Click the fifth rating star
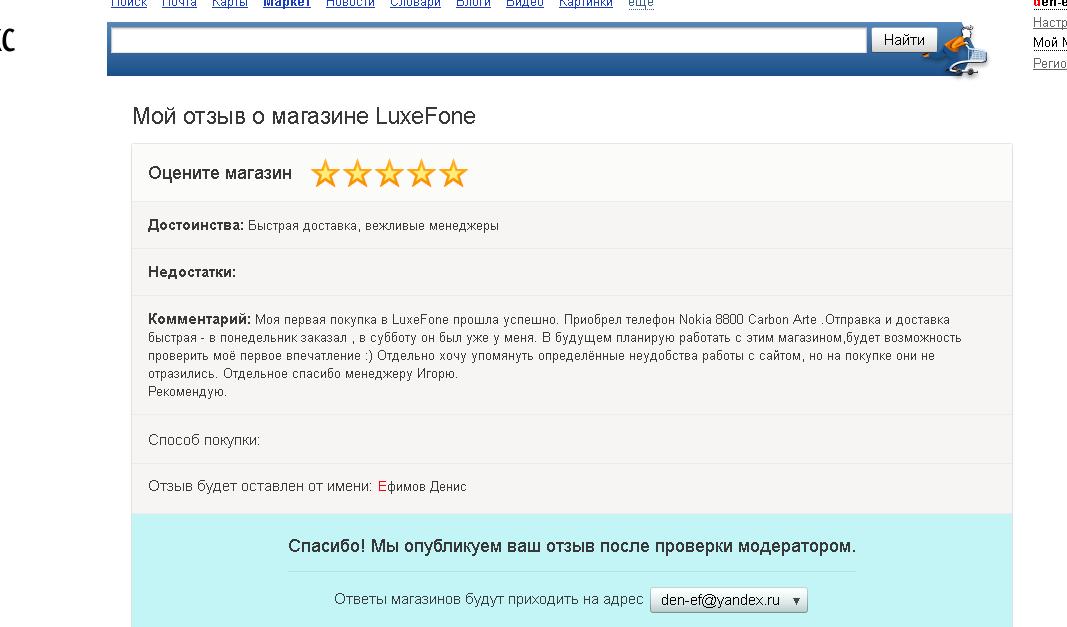This screenshot has height=627, width=1067. tap(453, 174)
